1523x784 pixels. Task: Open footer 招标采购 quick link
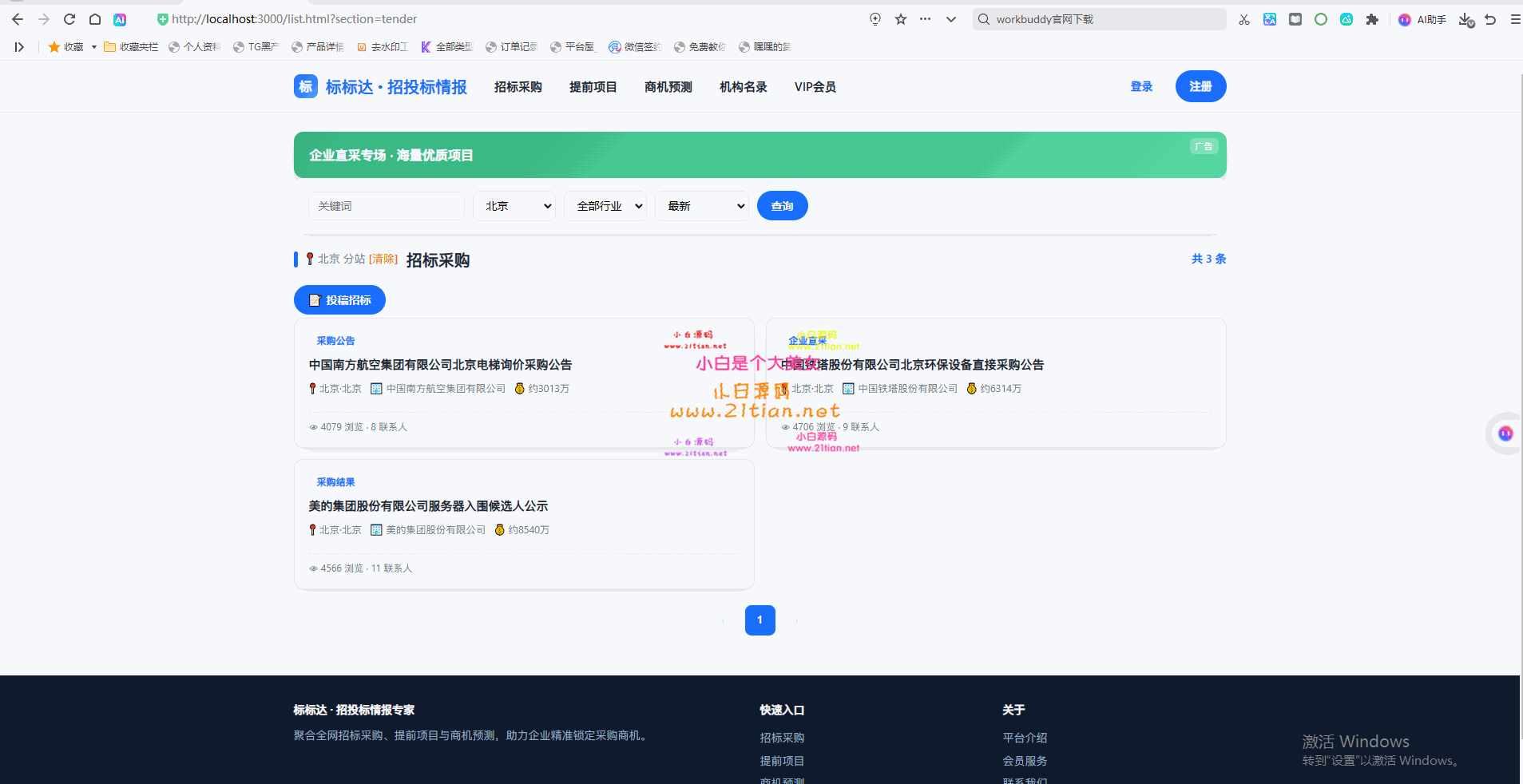click(782, 738)
